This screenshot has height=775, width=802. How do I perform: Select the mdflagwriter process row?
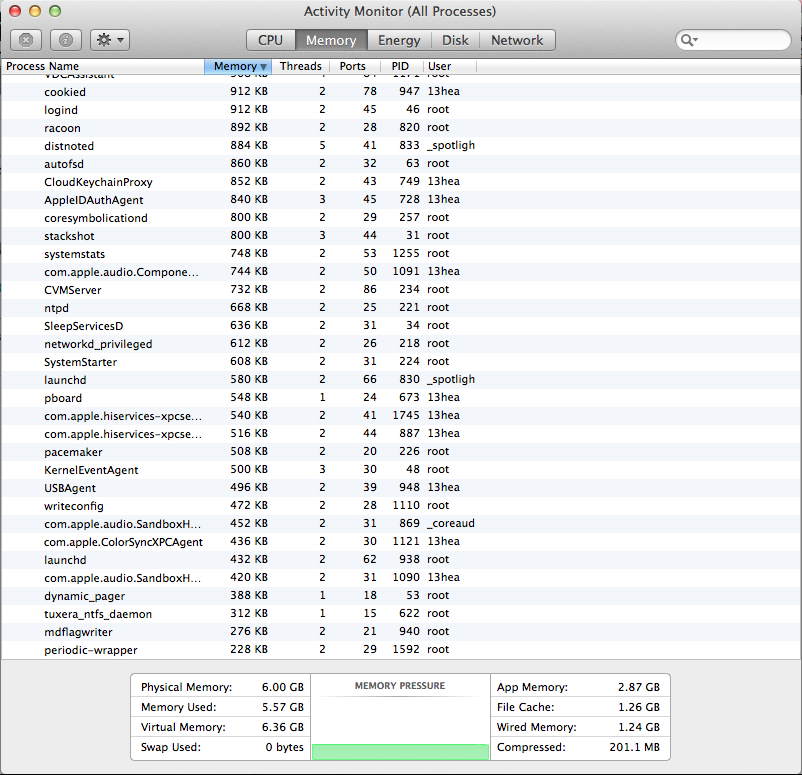[x=401, y=632]
